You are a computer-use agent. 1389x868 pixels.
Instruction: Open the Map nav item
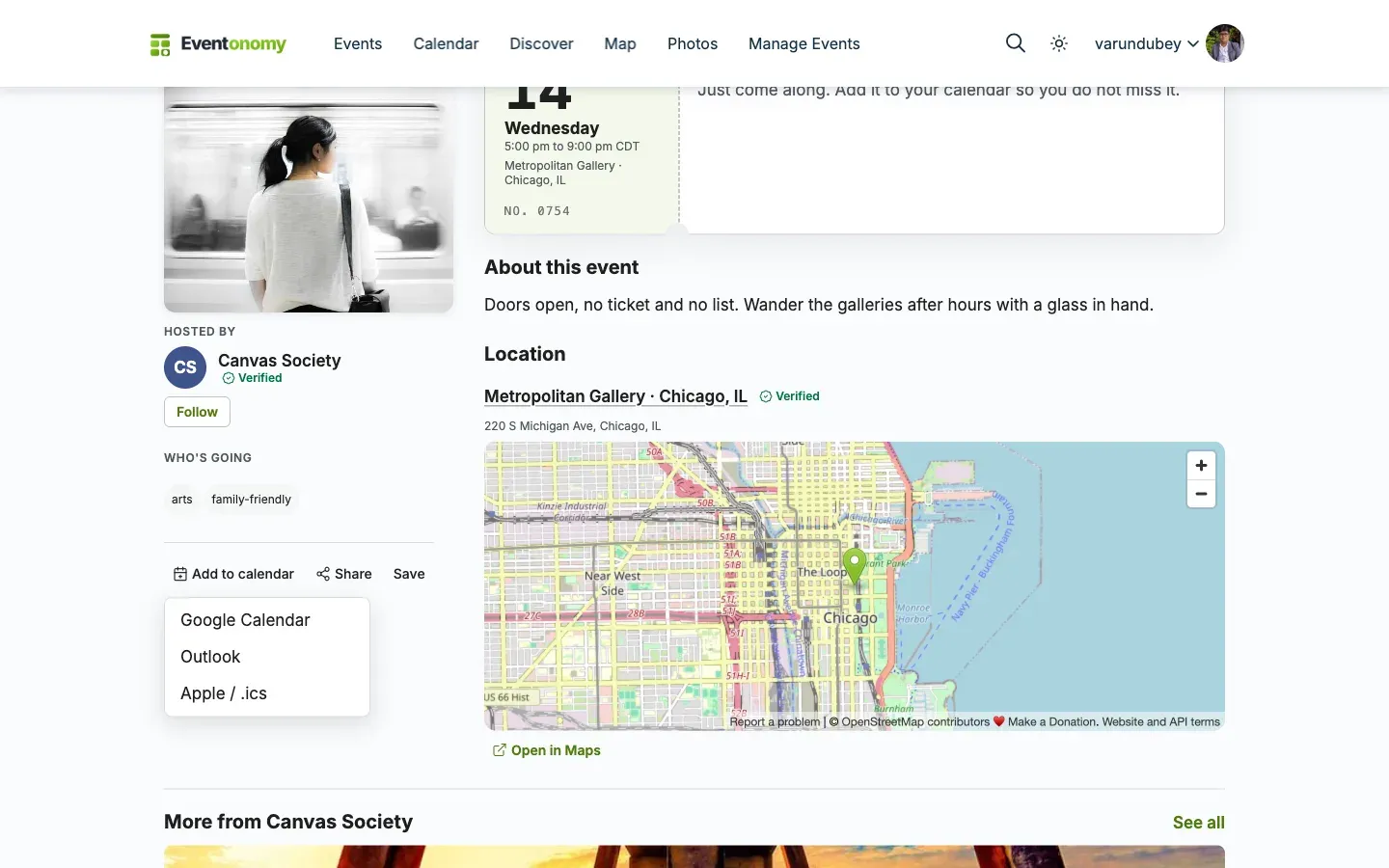point(620,43)
